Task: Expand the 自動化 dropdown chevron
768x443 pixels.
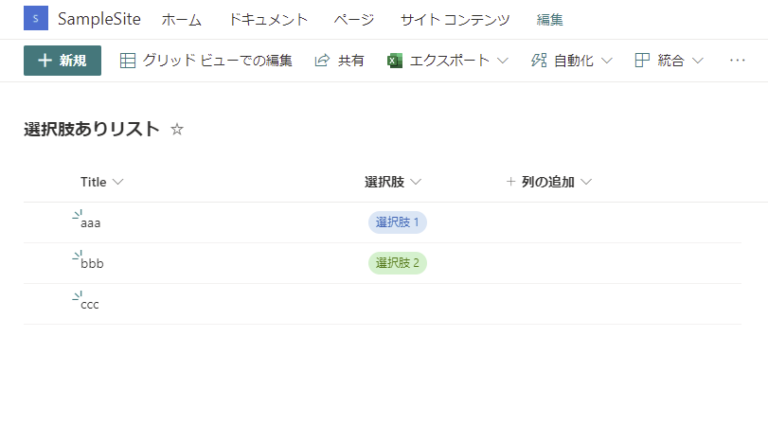Action: [608, 61]
